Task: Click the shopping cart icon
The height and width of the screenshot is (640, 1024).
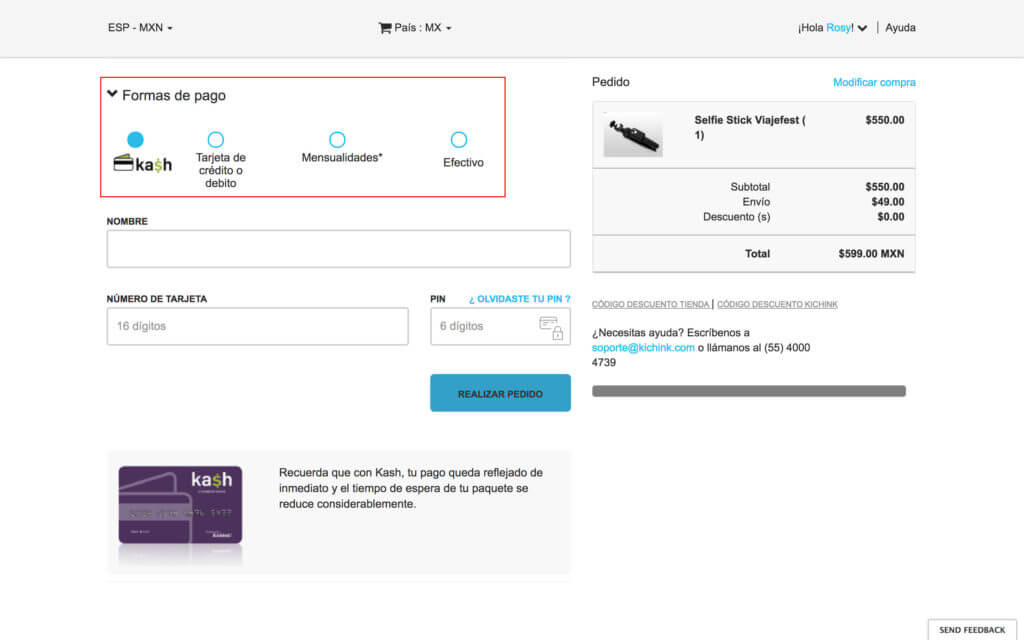Action: (385, 27)
